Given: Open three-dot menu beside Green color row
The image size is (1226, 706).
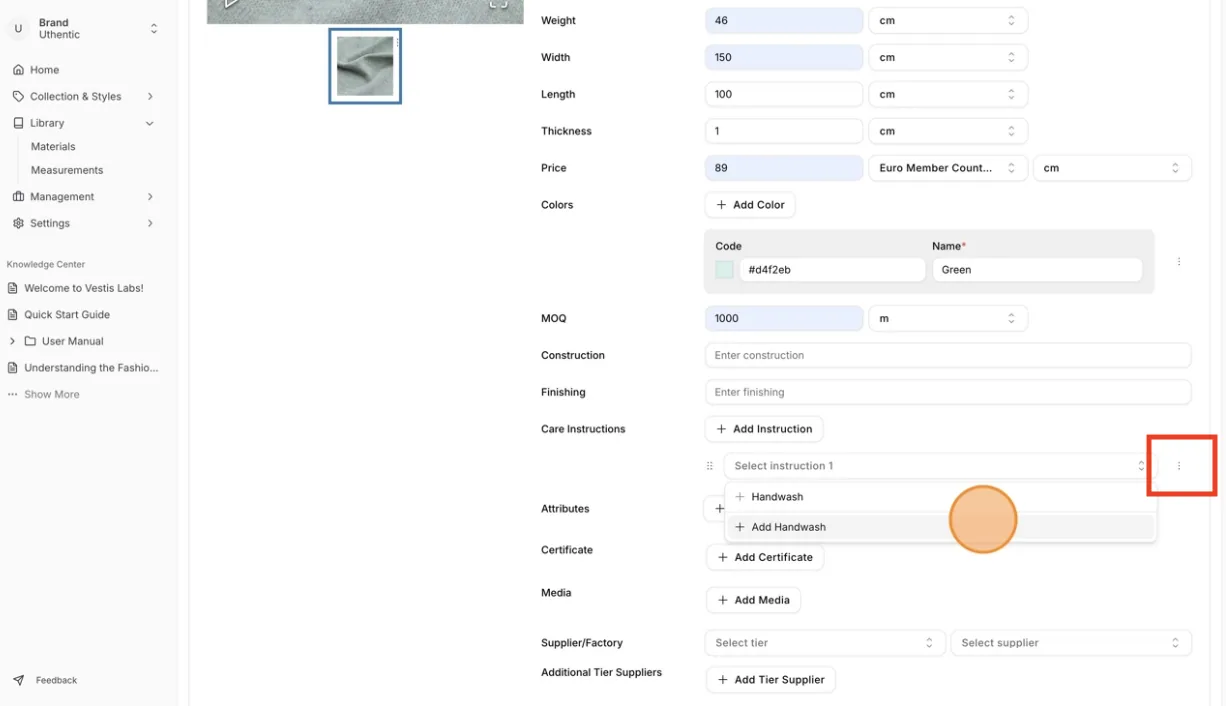Looking at the screenshot, I should pos(1179,262).
